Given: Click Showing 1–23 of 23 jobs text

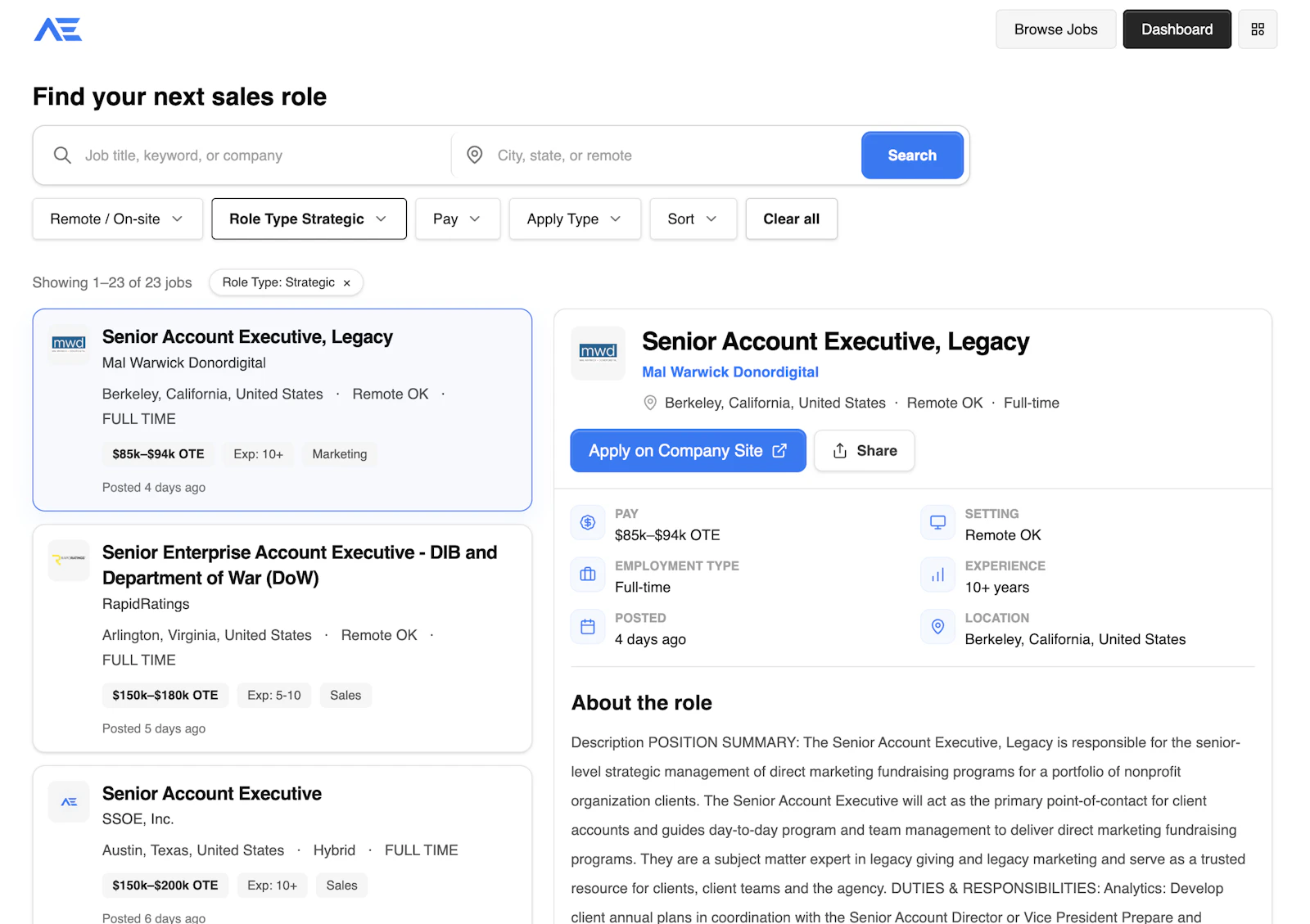Looking at the screenshot, I should (x=112, y=282).
